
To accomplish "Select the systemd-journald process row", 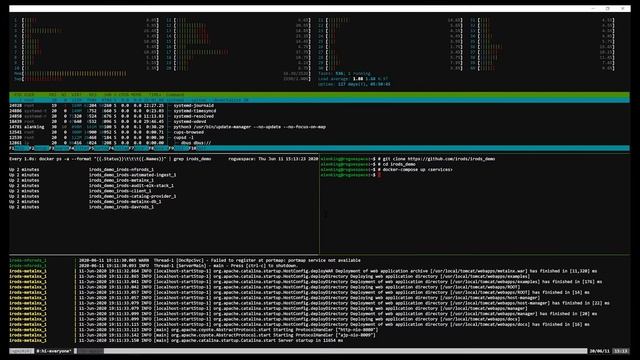I will click(x=319, y=105).
